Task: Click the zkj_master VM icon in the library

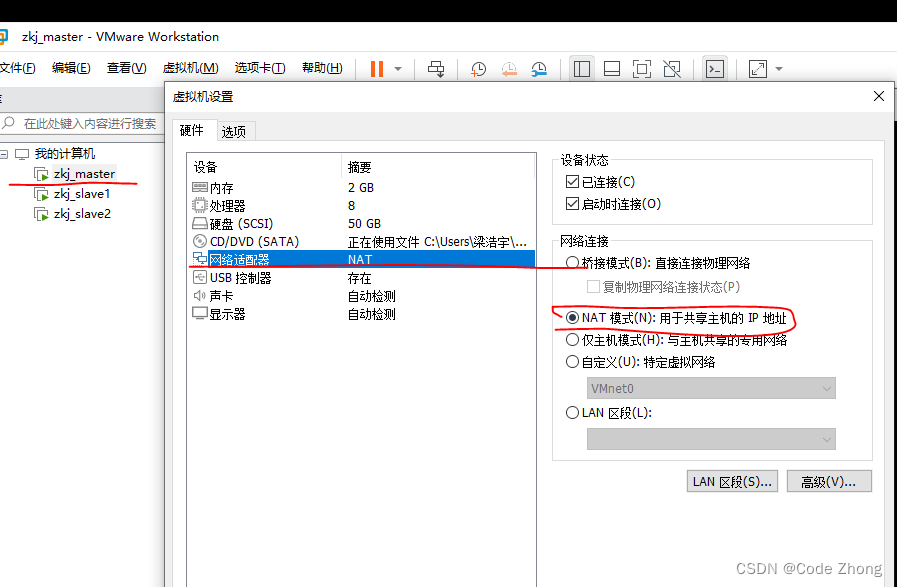Action: [41, 174]
